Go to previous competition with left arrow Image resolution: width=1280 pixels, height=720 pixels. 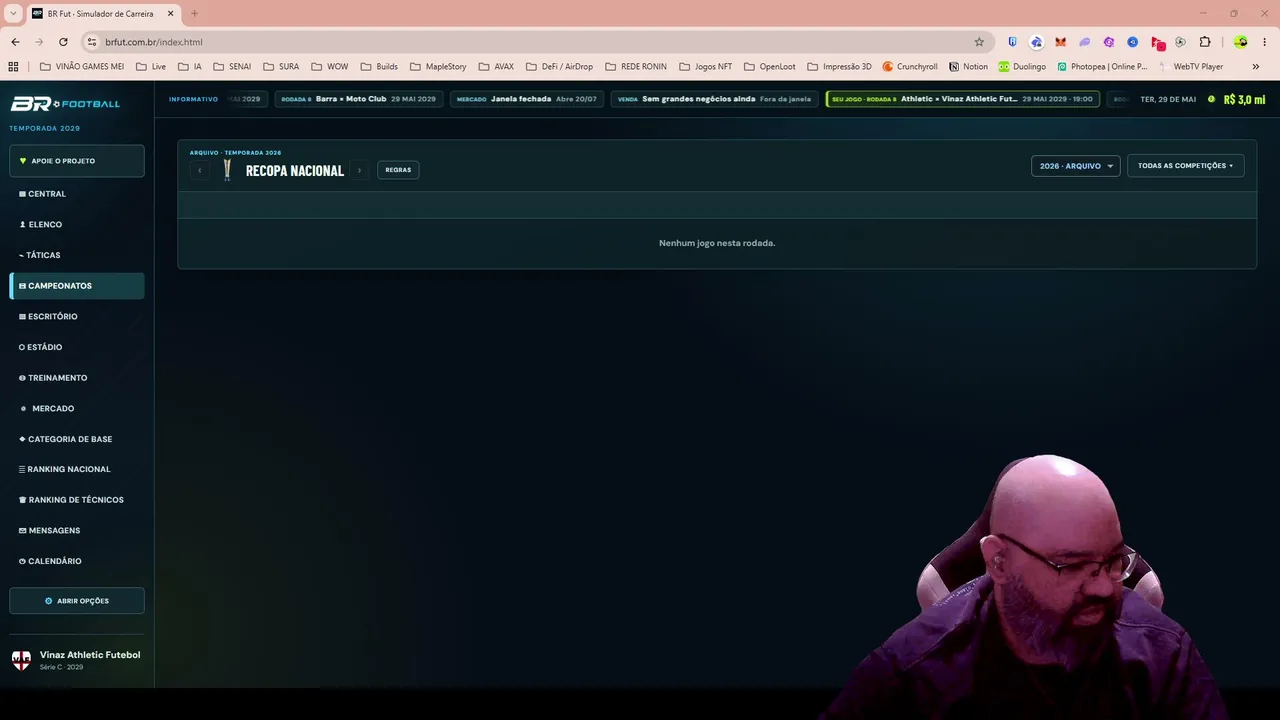click(x=200, y=170)
